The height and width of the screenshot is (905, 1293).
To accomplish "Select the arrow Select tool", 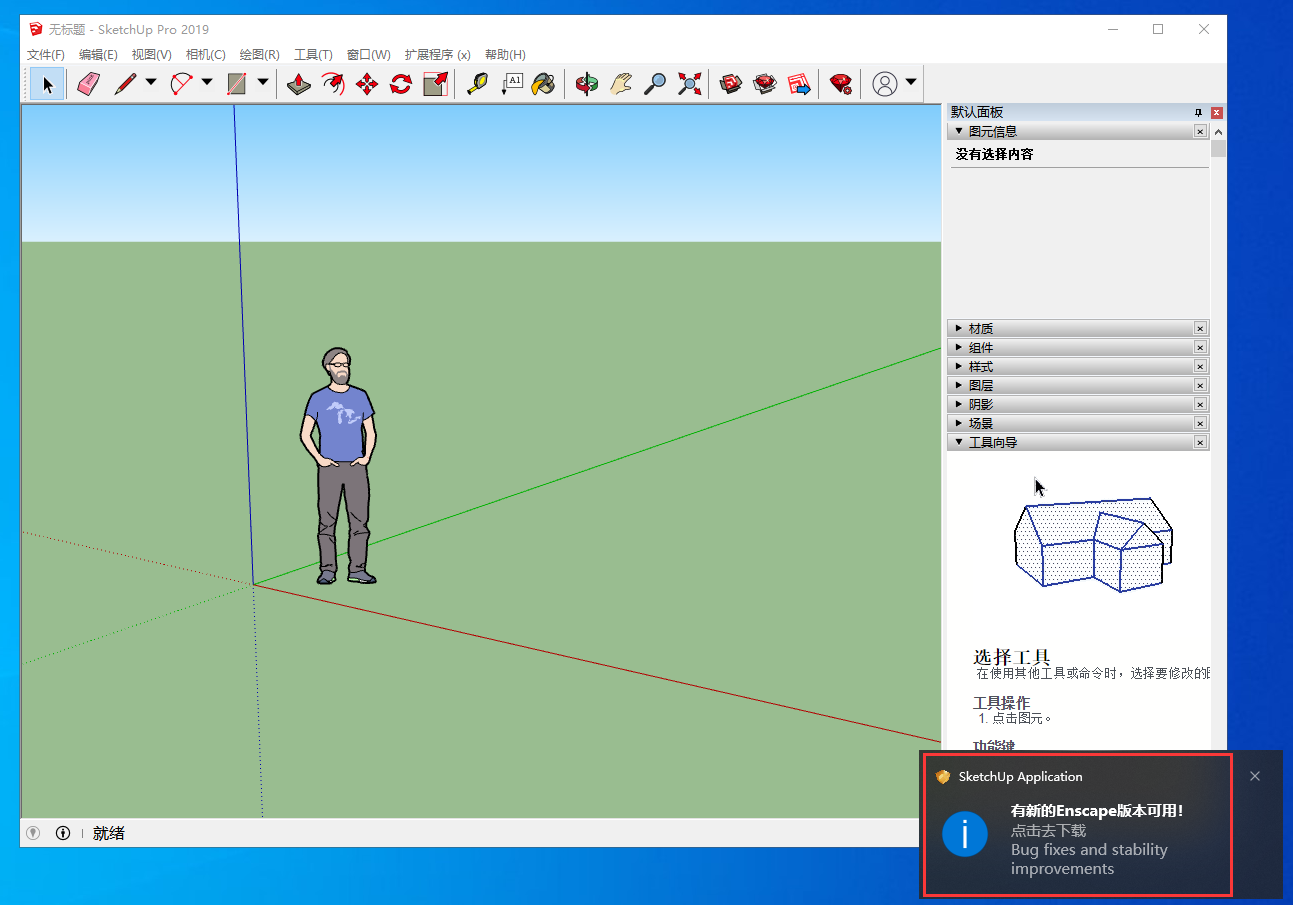I will (x=46, y=84).
